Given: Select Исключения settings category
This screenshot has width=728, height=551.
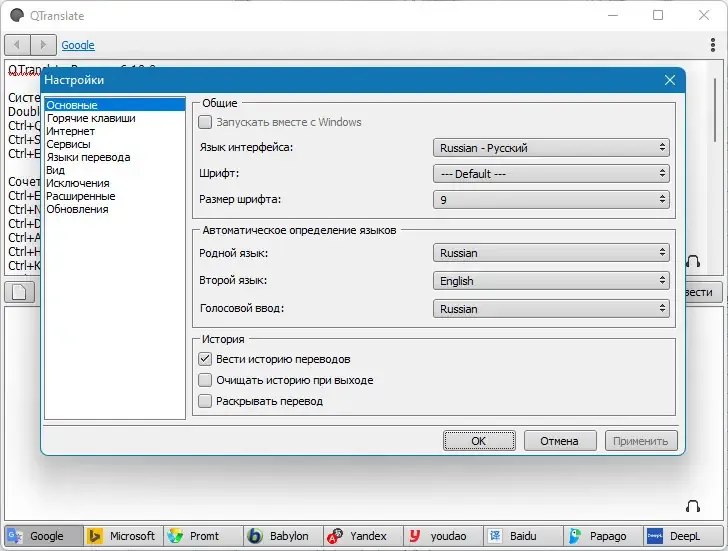Looking at the screenshot, I should coord(115,183).
